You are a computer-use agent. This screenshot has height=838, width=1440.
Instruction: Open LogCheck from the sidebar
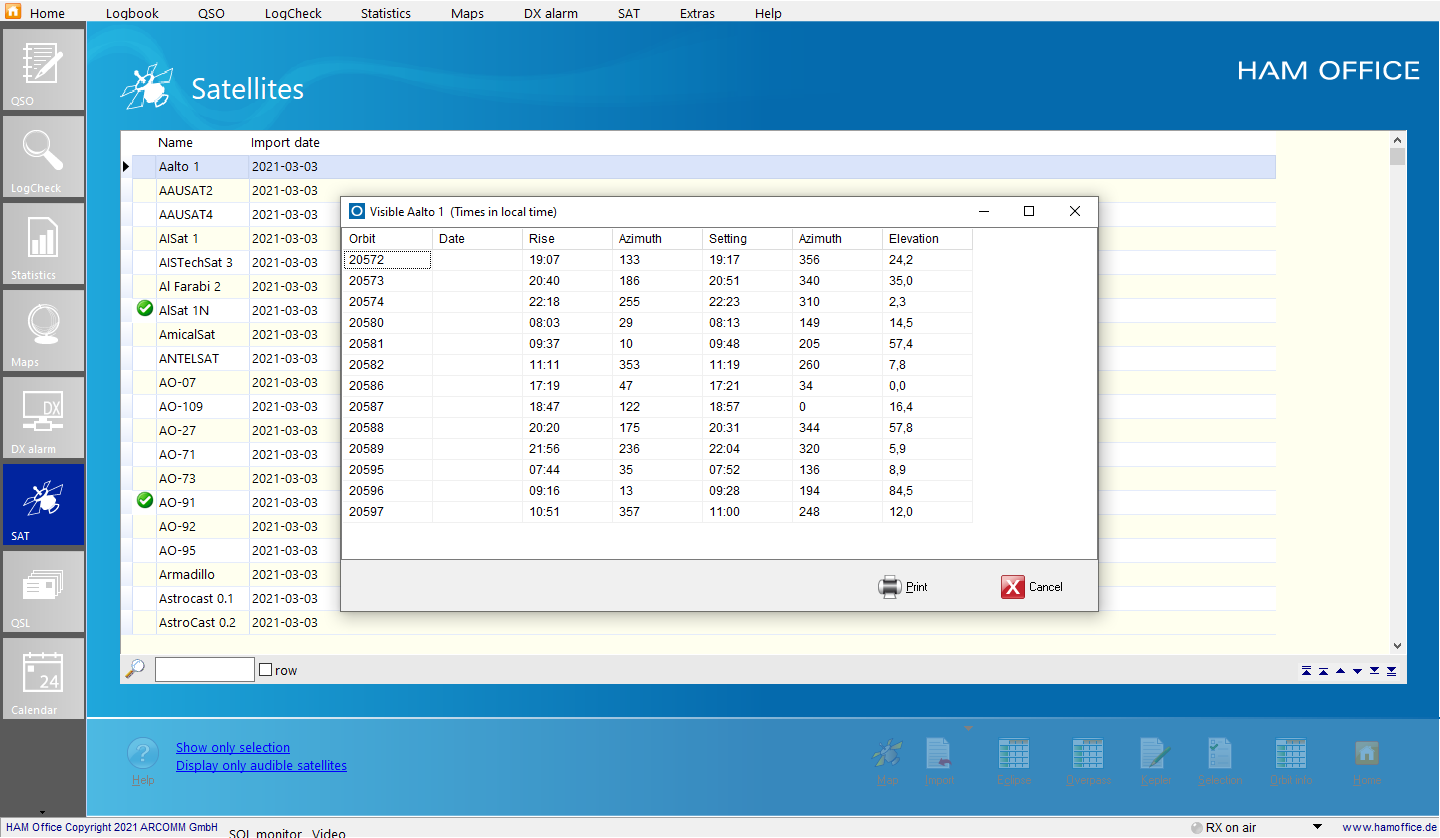43,156
